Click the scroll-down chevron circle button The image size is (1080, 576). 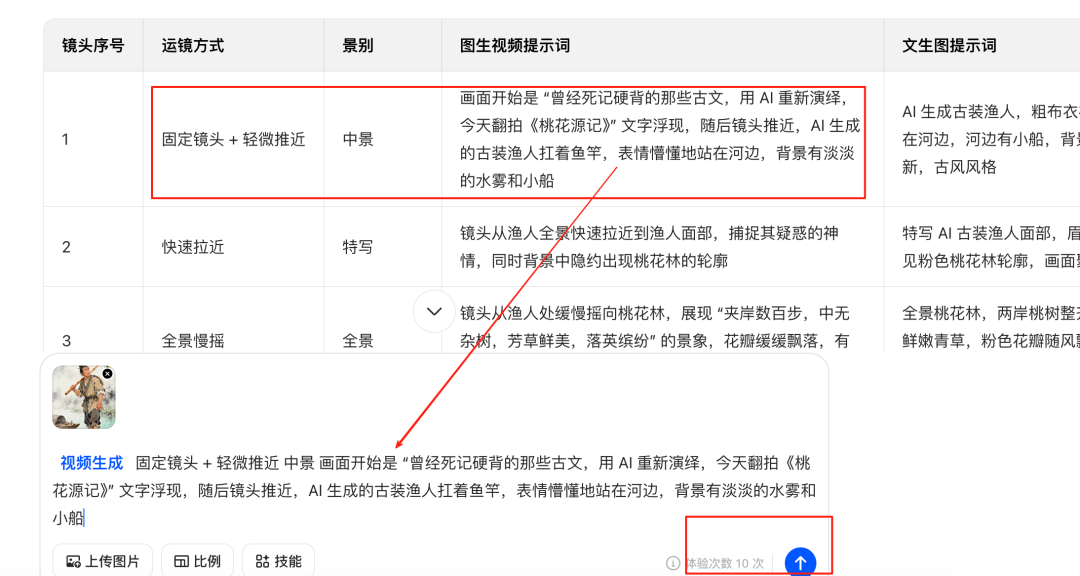click(x=434, y=312)
